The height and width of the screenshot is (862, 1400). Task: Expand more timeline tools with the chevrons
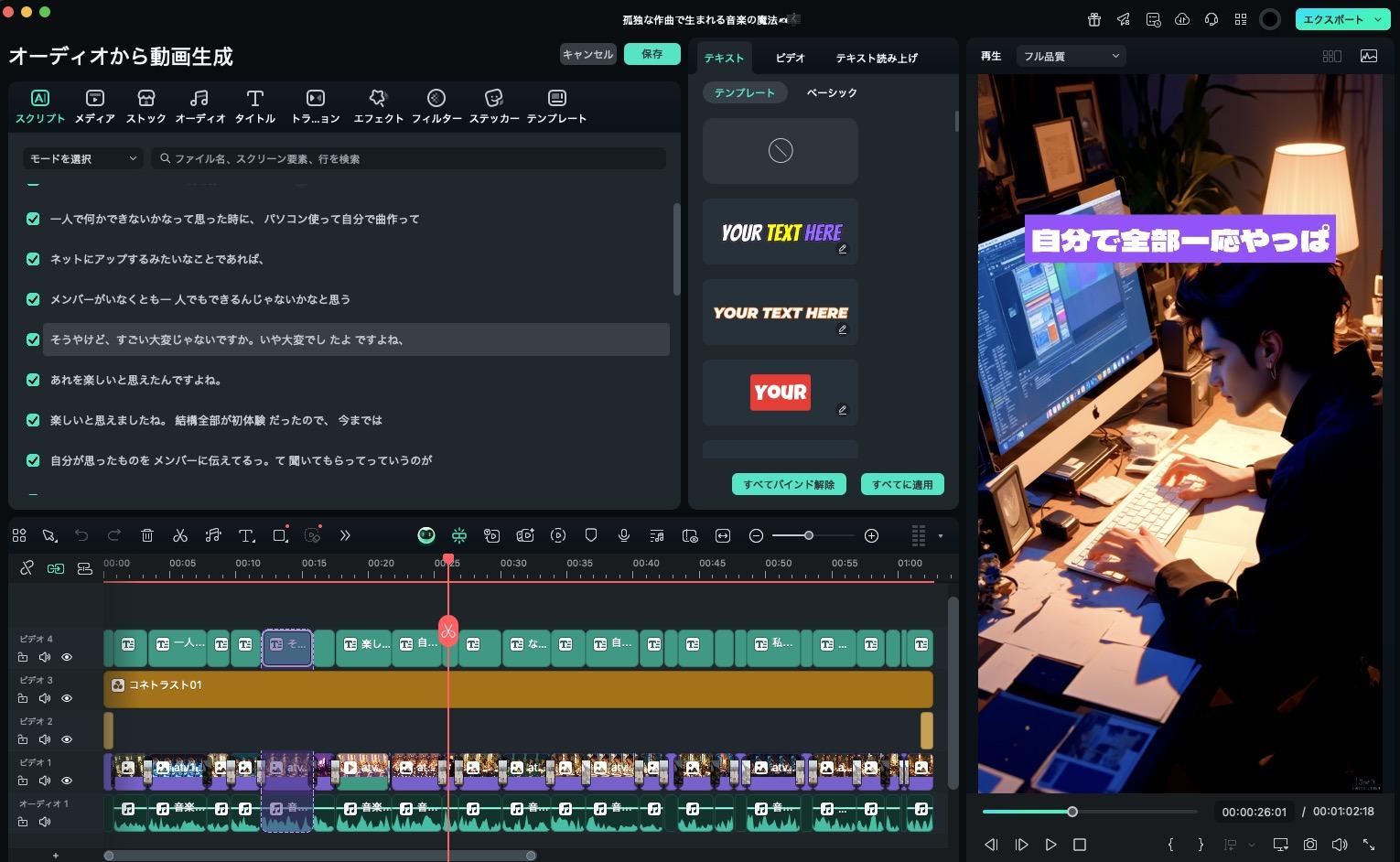click(x=345, y=535)
